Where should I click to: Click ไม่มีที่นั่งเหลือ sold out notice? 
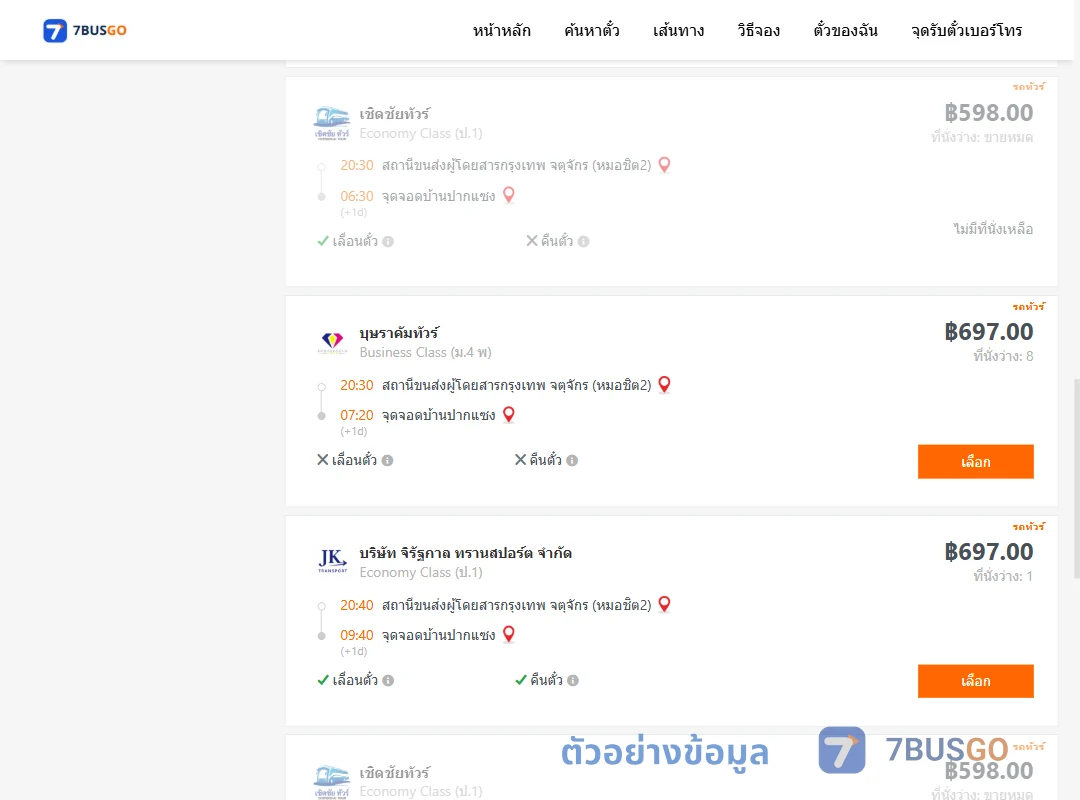[993, 229]
